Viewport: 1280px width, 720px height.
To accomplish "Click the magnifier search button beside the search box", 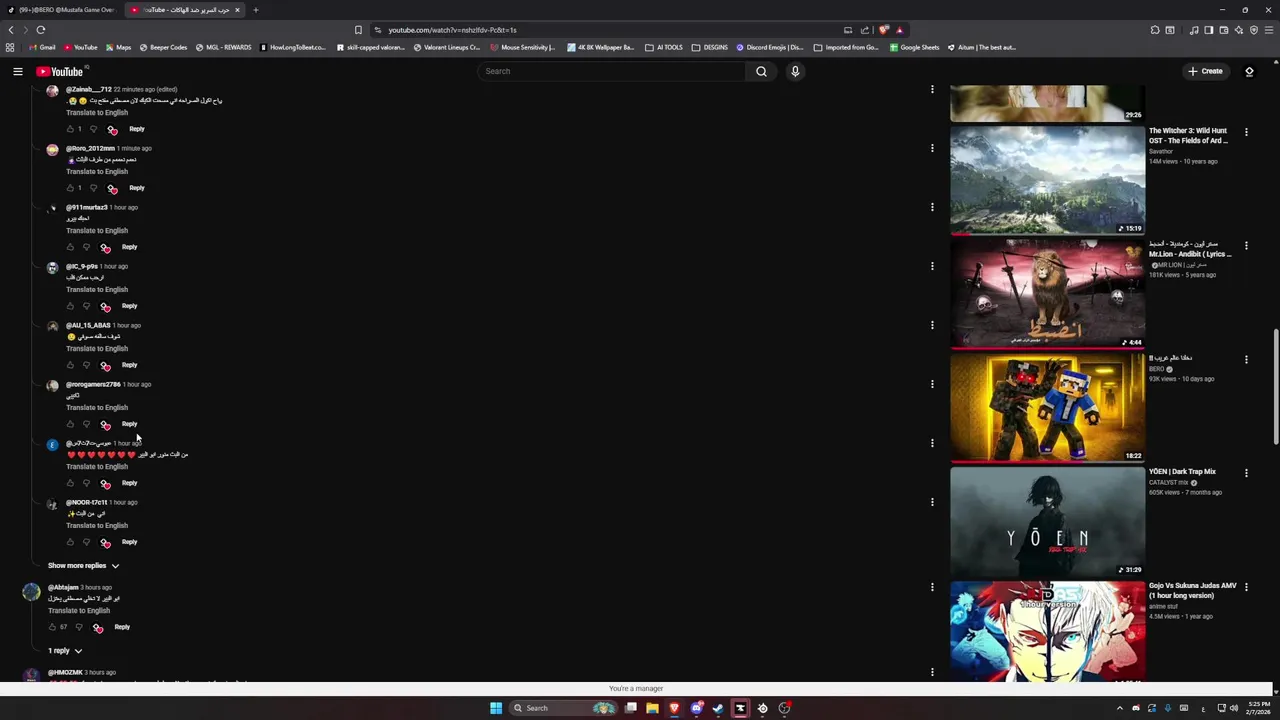I will [761, 71].
